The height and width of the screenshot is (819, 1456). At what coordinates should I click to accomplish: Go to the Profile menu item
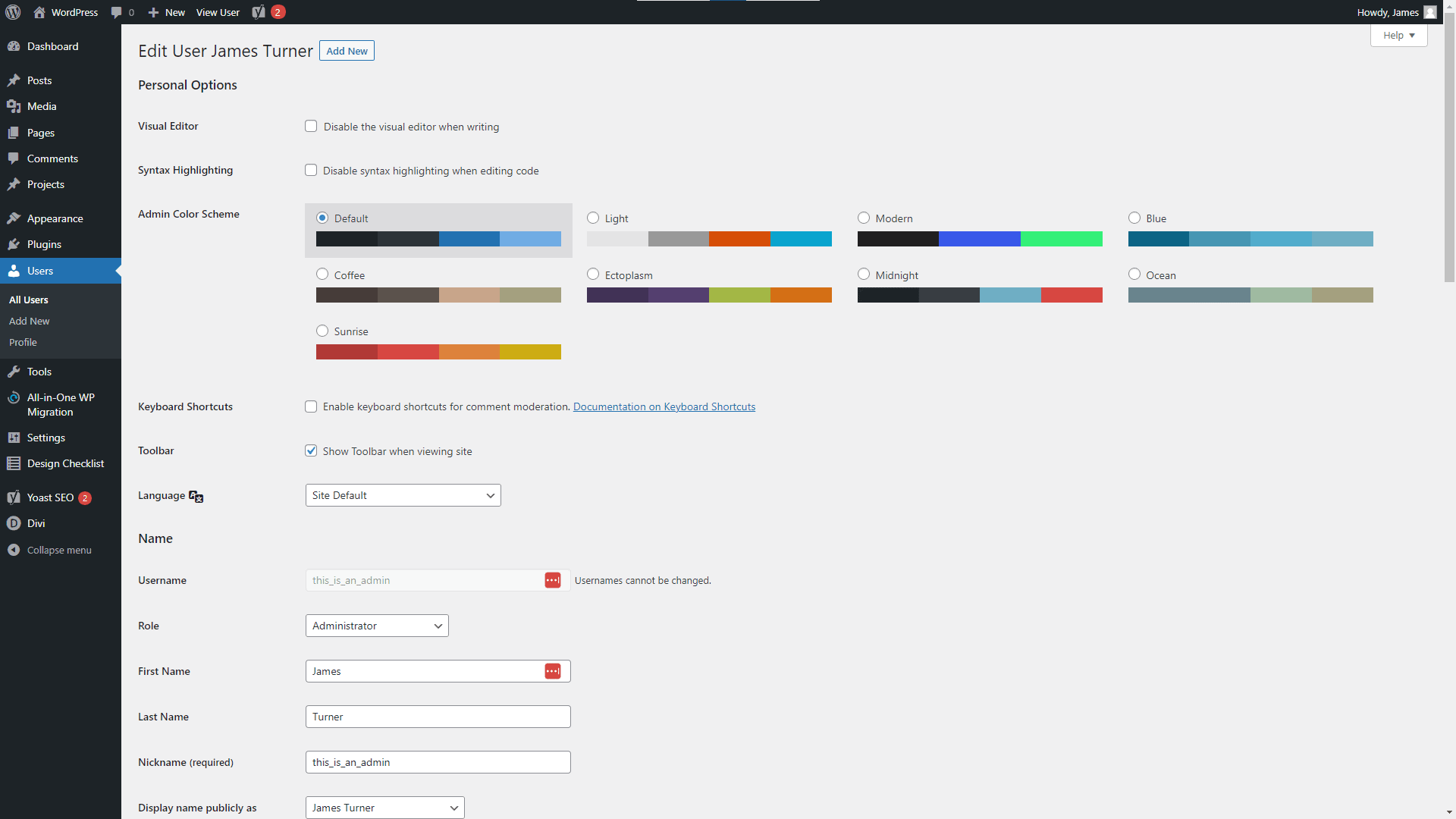click(23, 342)
